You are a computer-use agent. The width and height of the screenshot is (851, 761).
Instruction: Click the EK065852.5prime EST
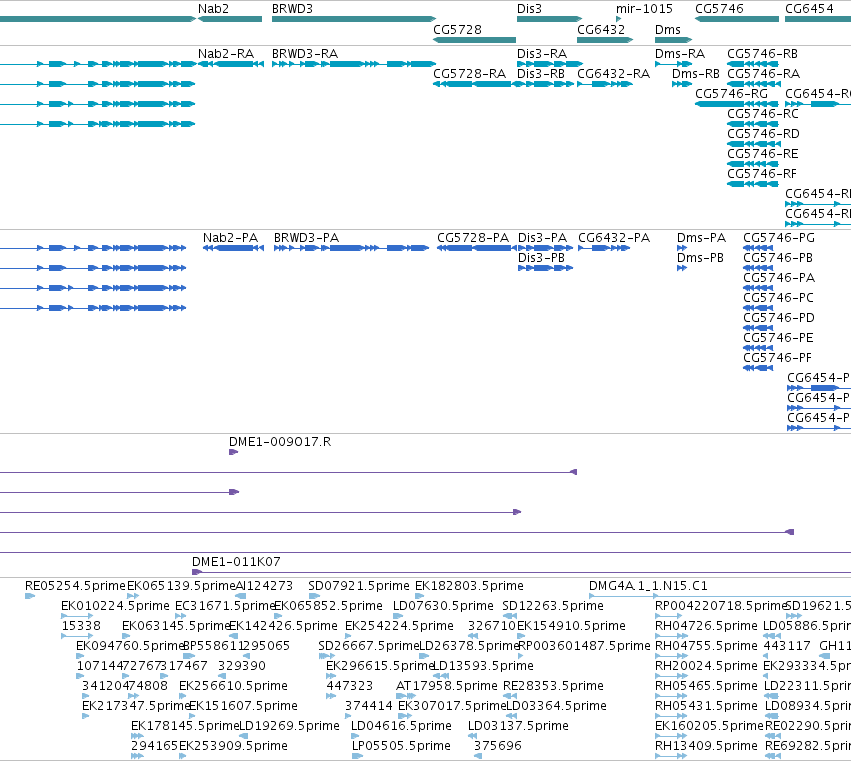click(278, 616)
